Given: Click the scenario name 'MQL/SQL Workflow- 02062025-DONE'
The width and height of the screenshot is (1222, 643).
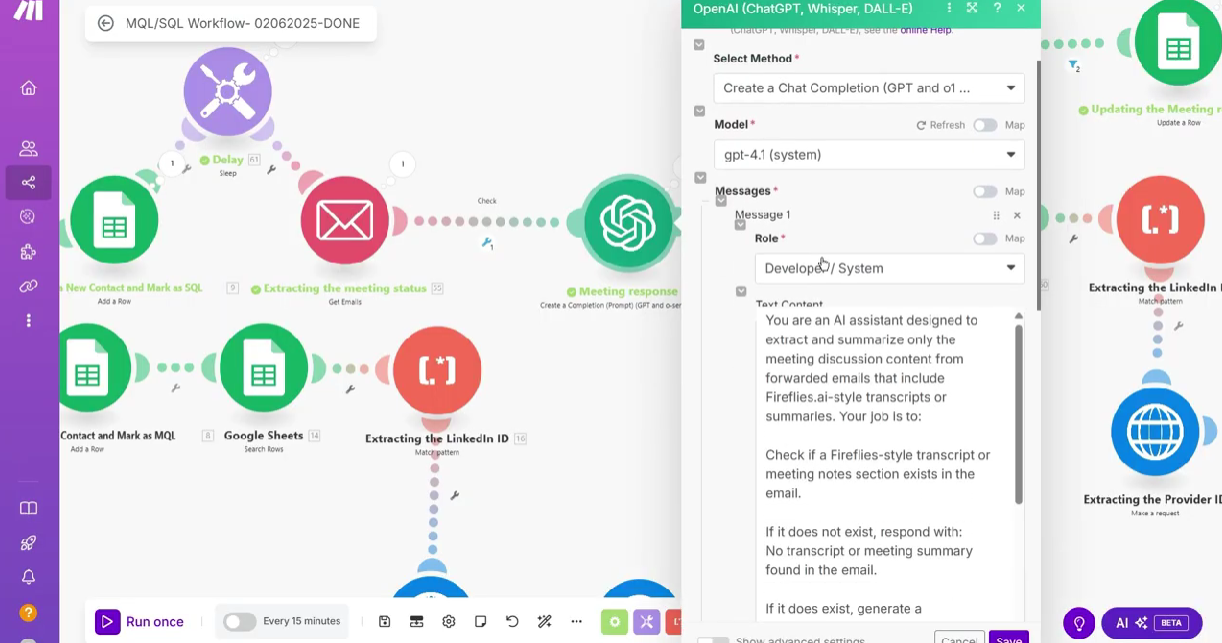Looking at the screenshot, I should 243,23.
